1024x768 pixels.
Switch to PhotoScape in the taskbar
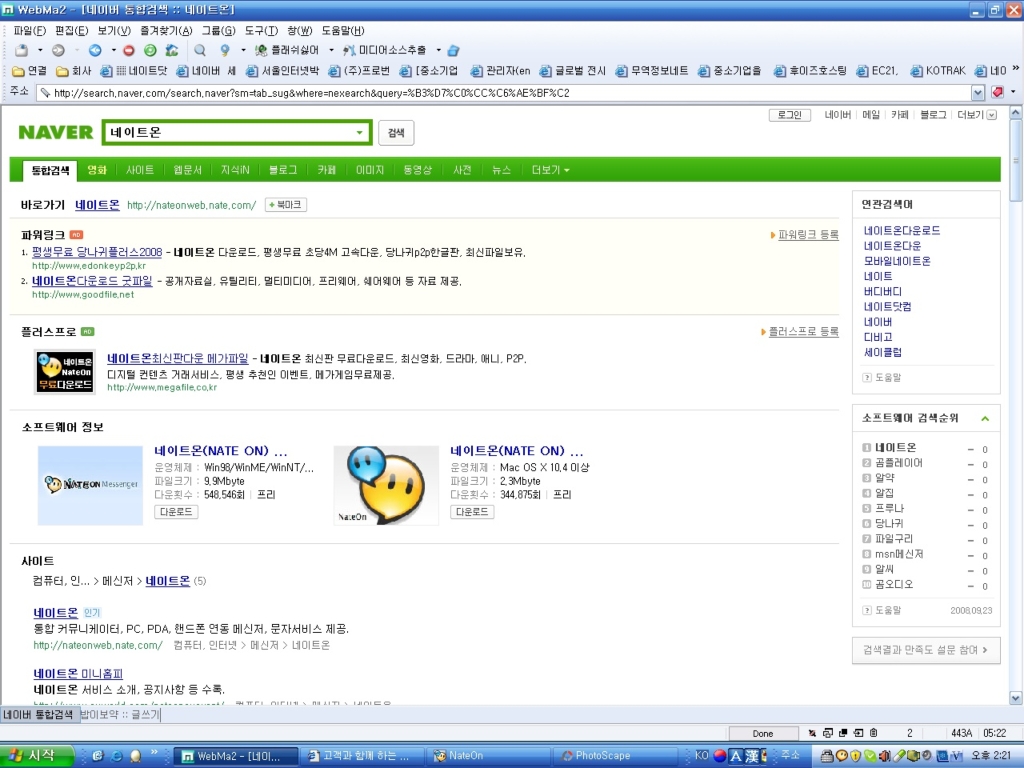(616, 756)
